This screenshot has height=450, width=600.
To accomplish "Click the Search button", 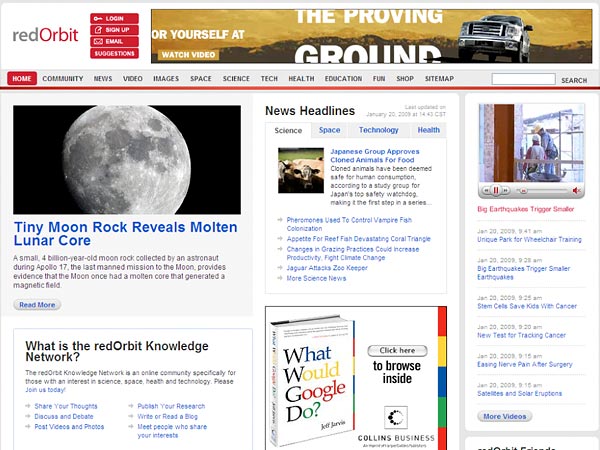I will pyautogui.click(x=574, y=80).
